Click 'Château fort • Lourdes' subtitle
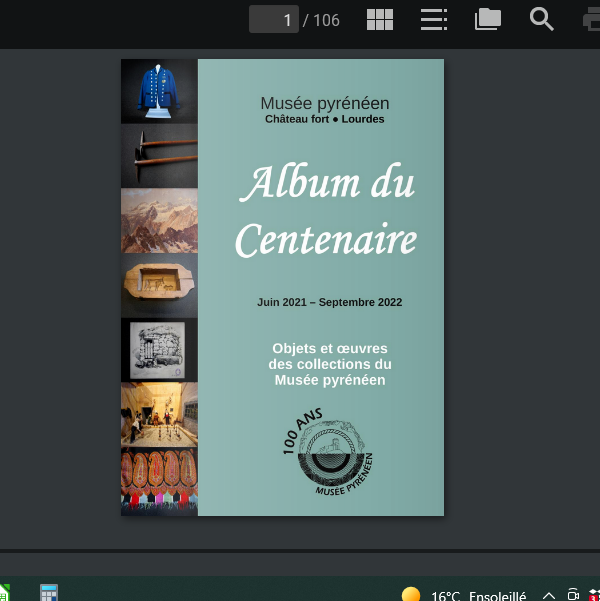 324,119
